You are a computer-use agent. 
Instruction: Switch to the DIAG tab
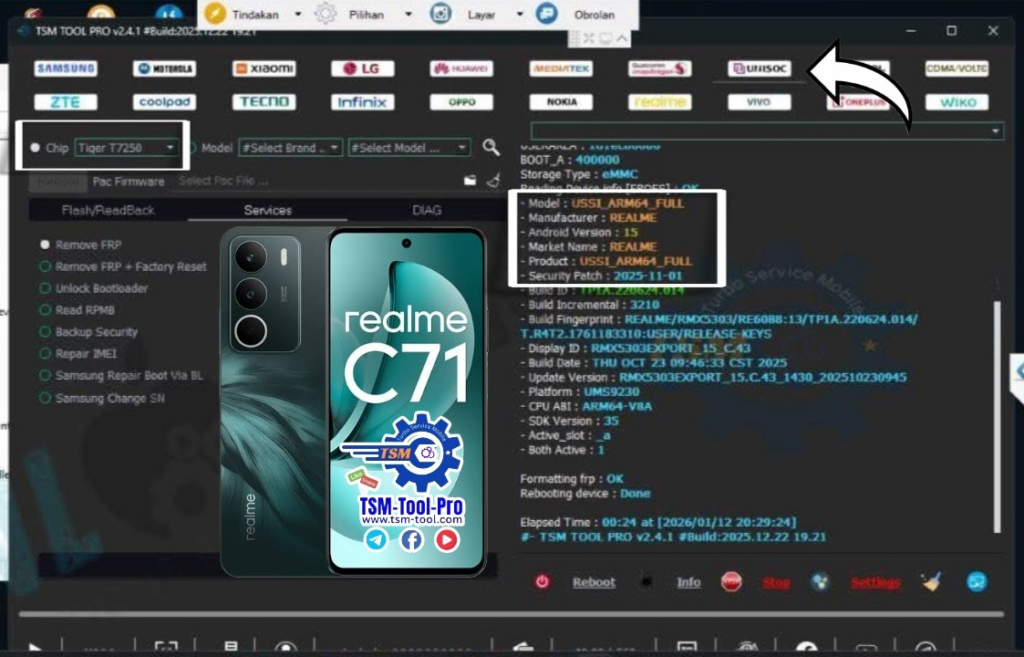pyautogui.click(x=427, y=210)
